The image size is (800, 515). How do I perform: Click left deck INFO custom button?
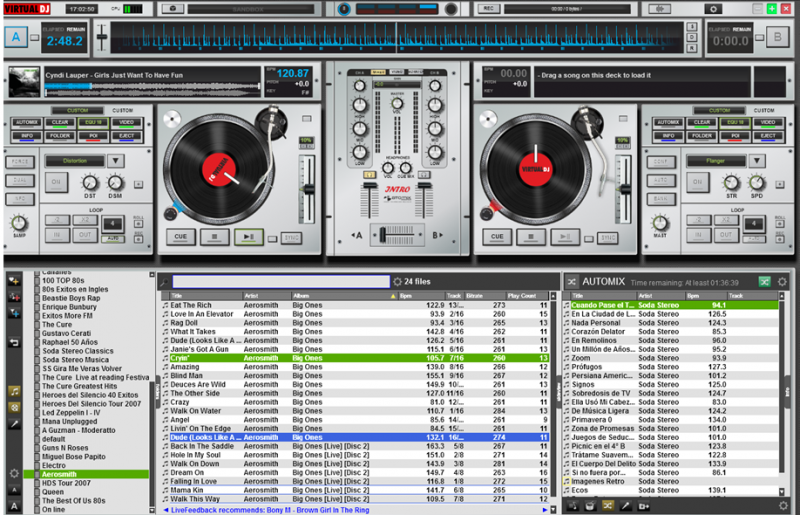pos(27,136)
